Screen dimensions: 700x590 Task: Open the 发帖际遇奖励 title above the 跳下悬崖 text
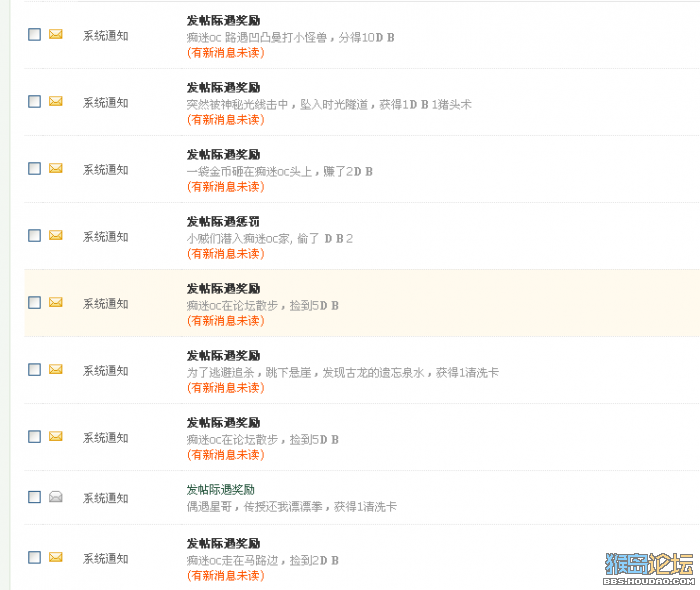(x=223, y=355)
